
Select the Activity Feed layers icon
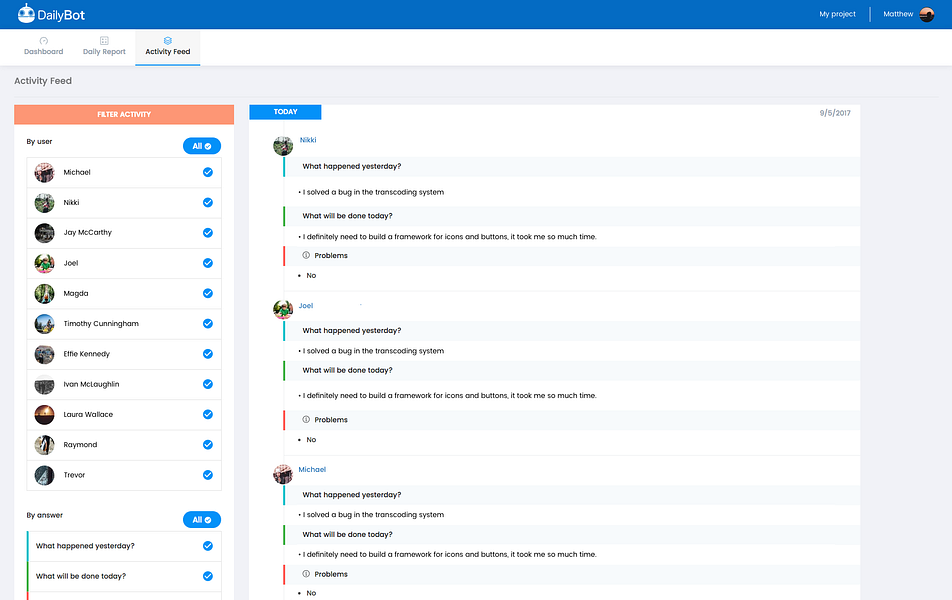tap(167, 40)
